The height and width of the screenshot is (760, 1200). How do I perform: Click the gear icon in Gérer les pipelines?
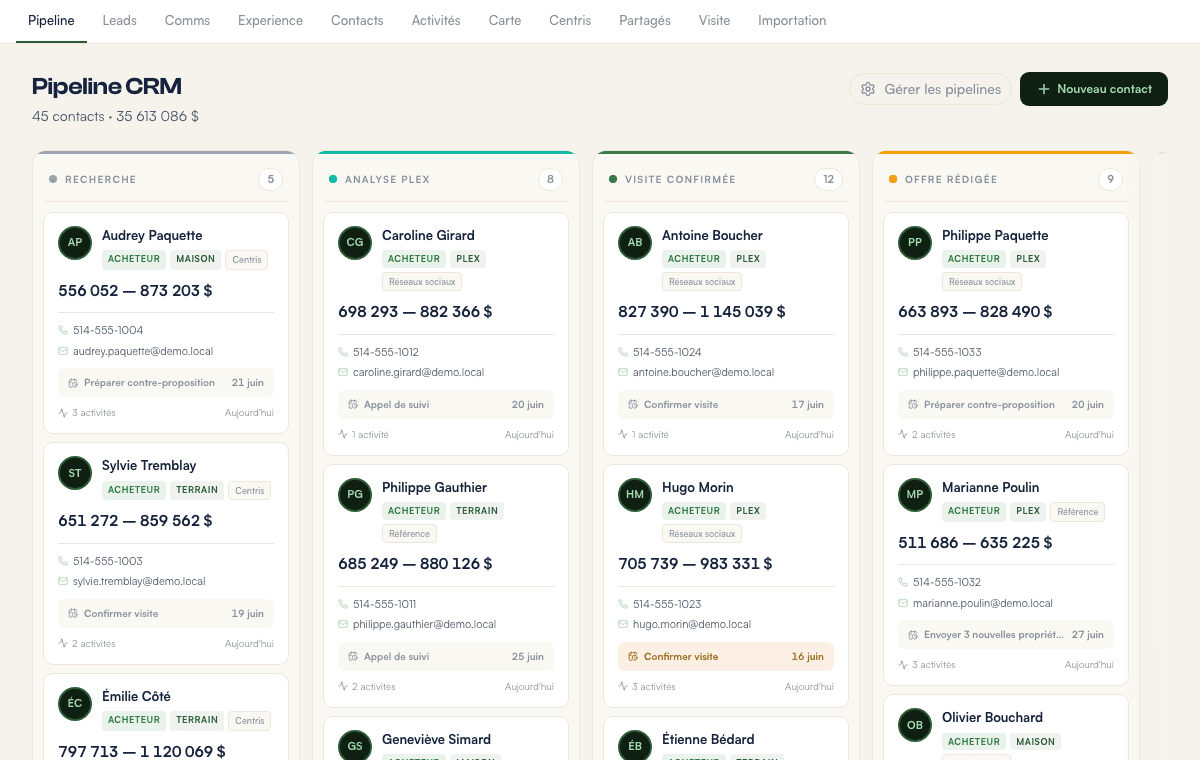coord(868,89)
